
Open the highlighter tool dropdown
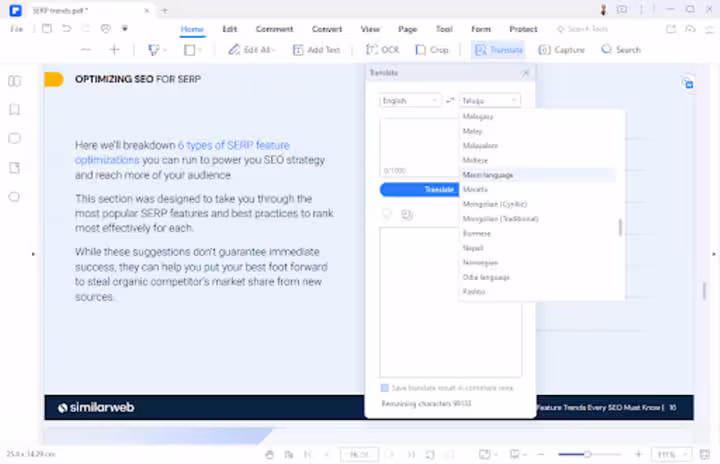pyautogui.click(x=158, y=50)
